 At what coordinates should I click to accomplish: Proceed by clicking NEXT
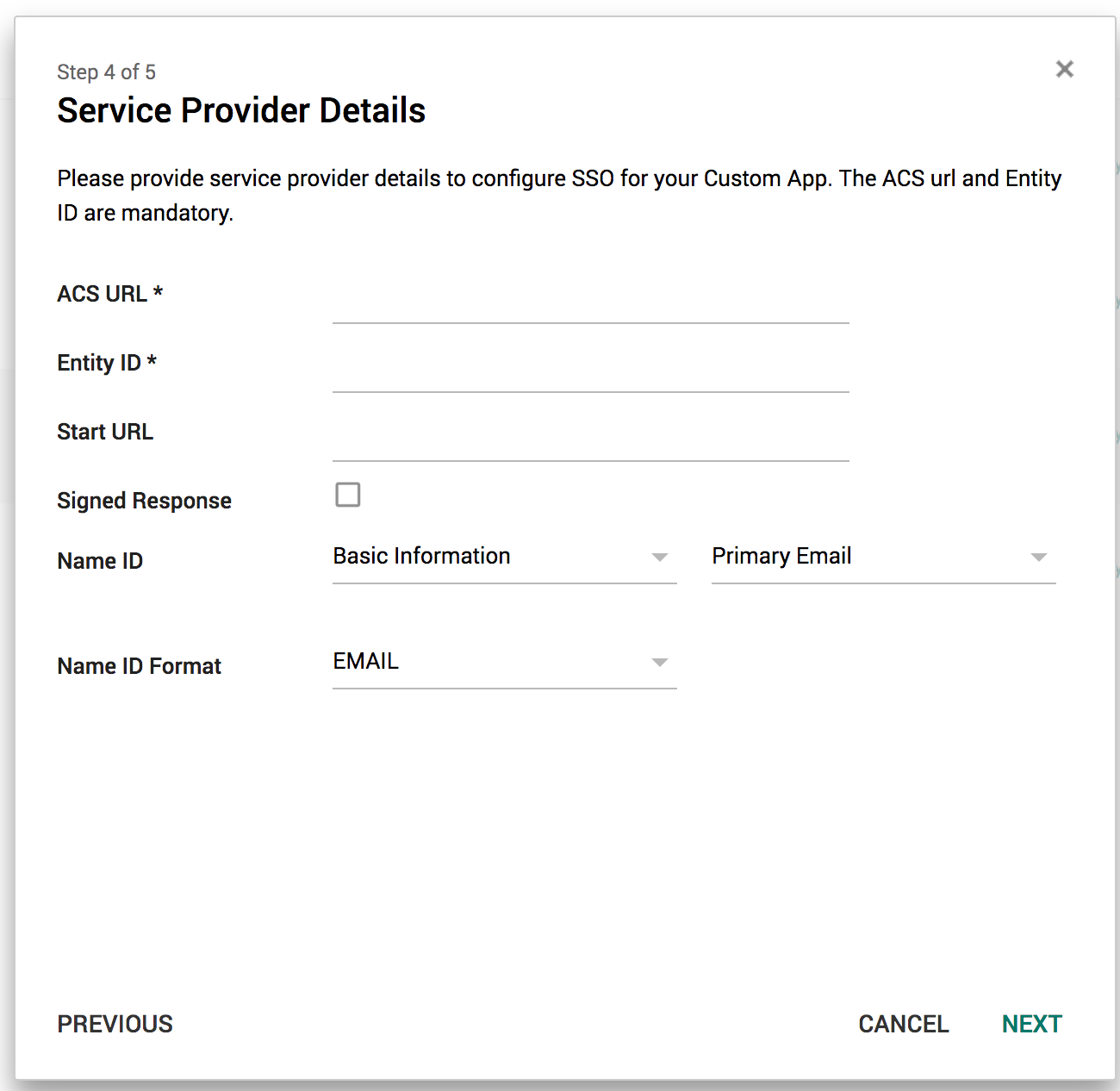click(x=1031, y=1024)
